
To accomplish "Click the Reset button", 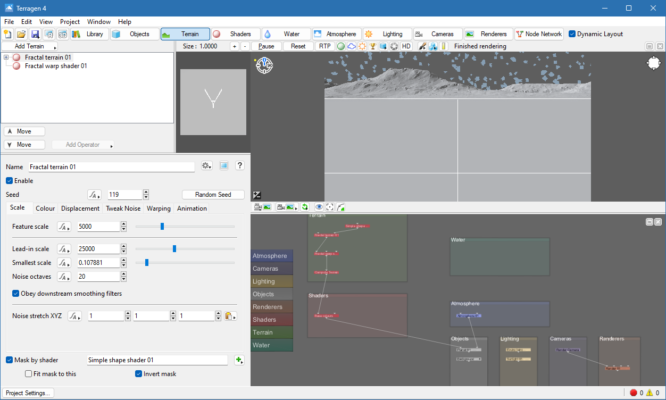I will [x=298, y=46].
